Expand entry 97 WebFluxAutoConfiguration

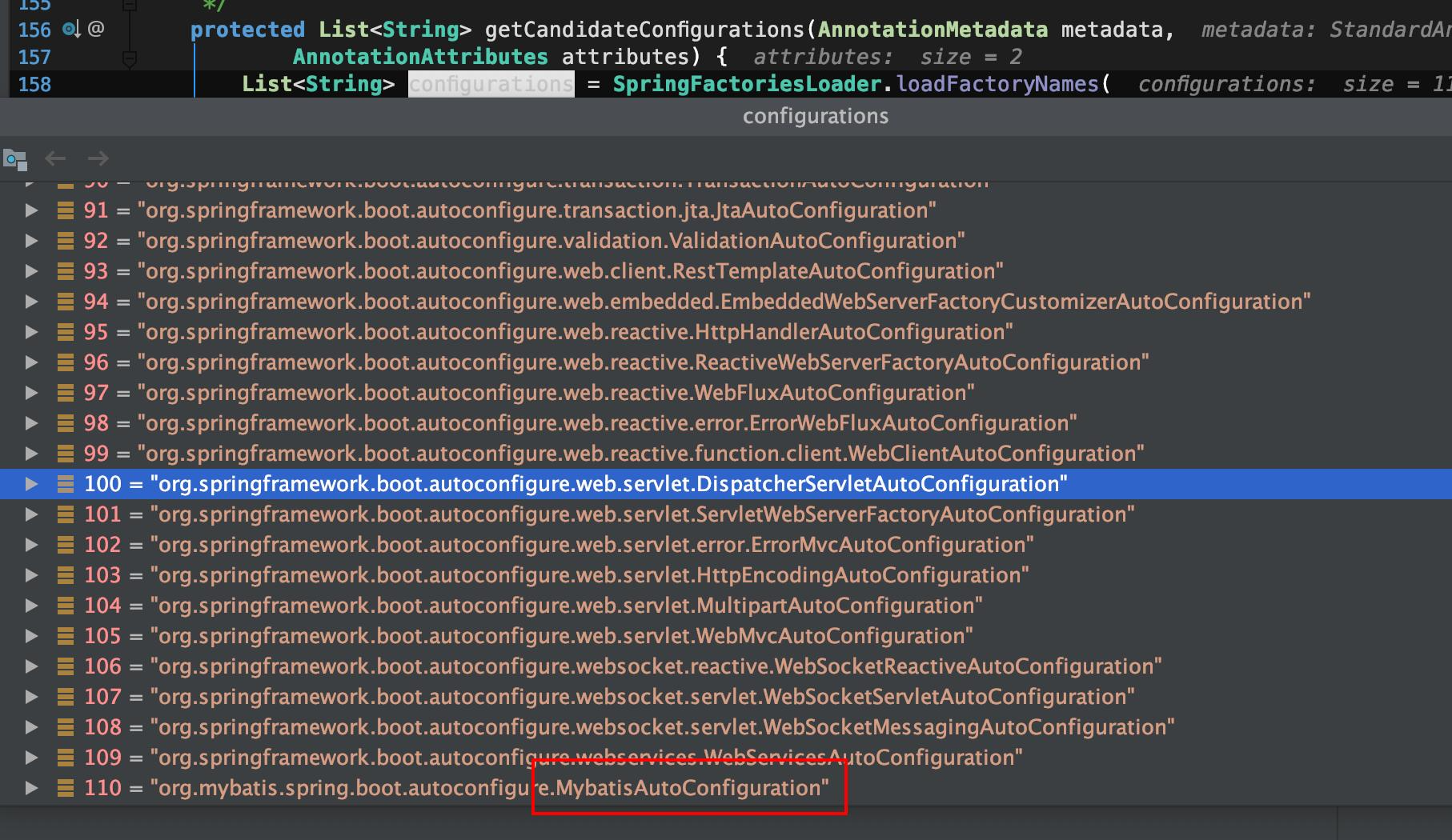(31, 393)
